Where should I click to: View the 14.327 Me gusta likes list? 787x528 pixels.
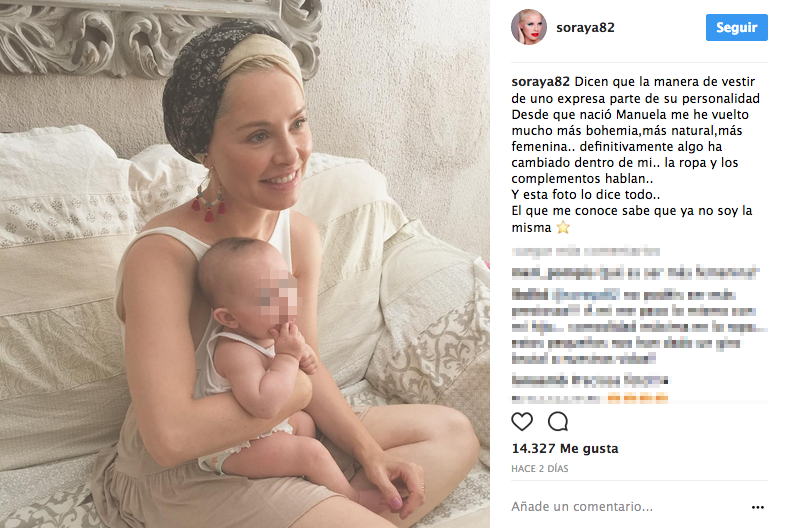click(565, 448)
